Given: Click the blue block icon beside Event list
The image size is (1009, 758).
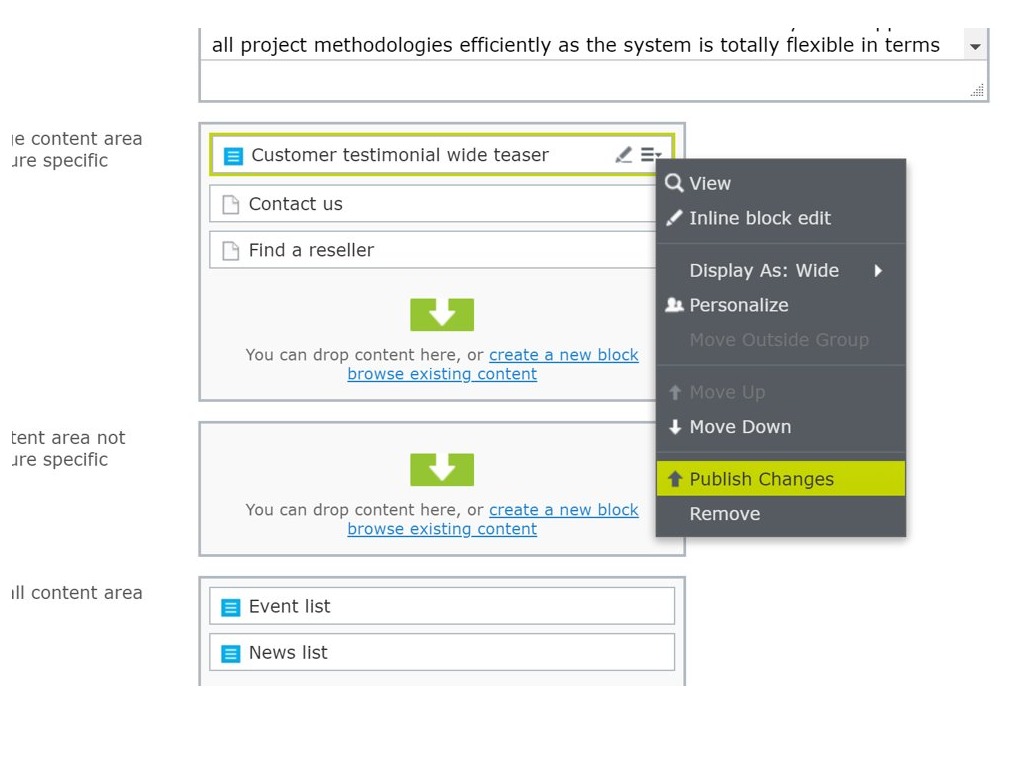Looking at the screenshot, I should coord(231,607).
